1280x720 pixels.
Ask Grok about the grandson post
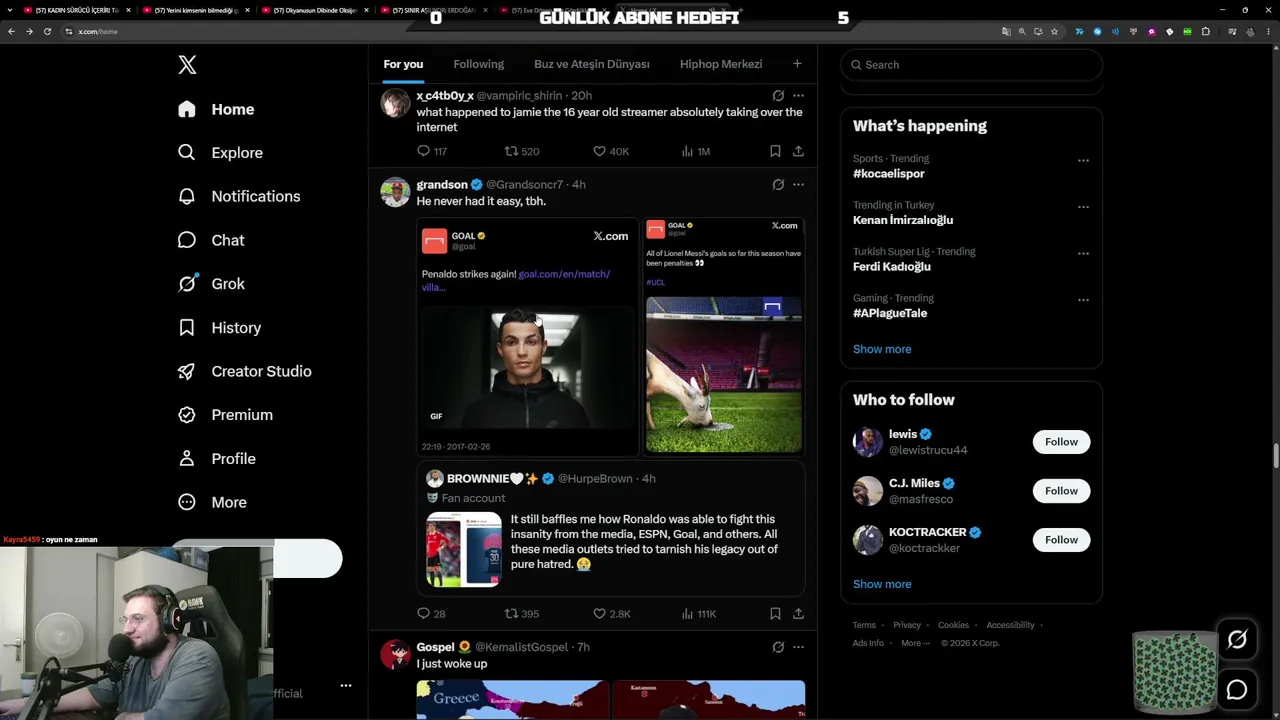pyautogui.click(x=778, y=184)
